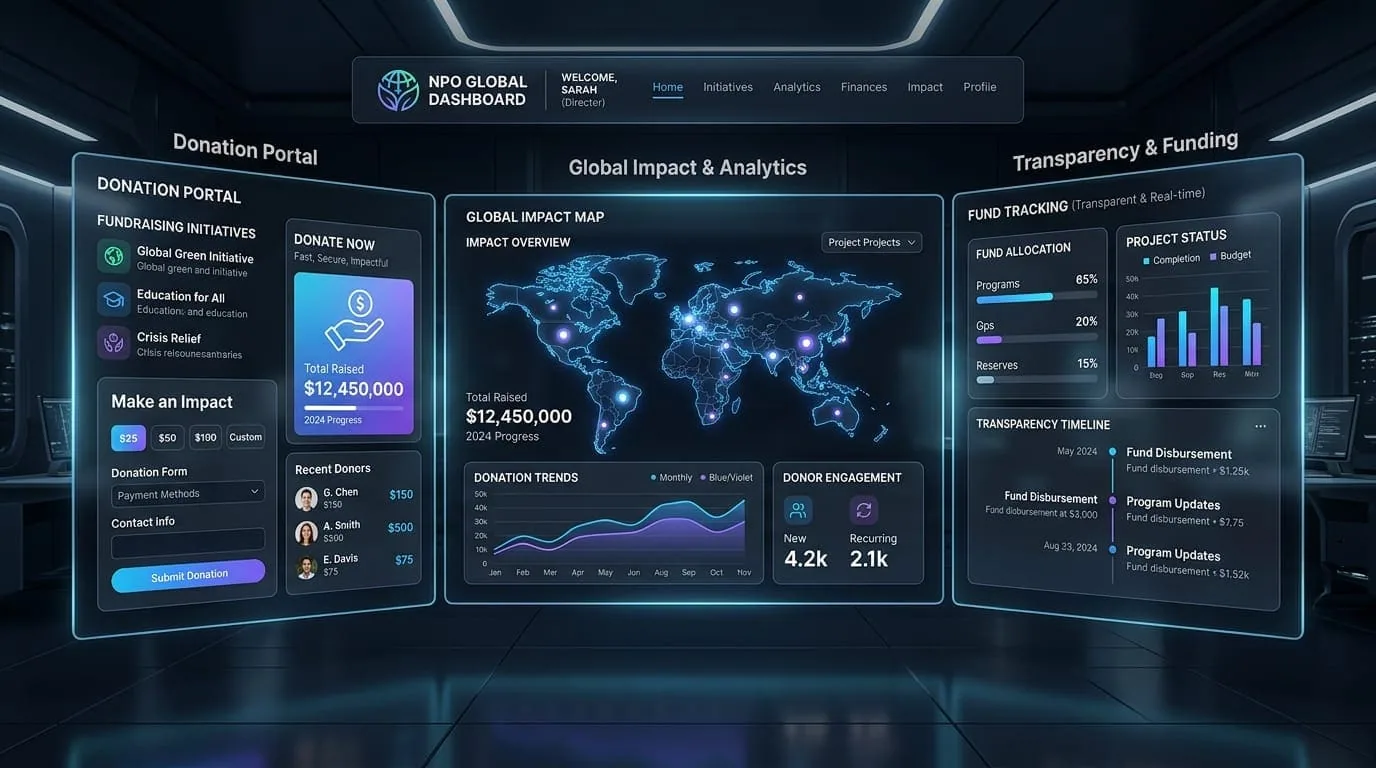Switch to the Analytics tab

click(797, 87)
